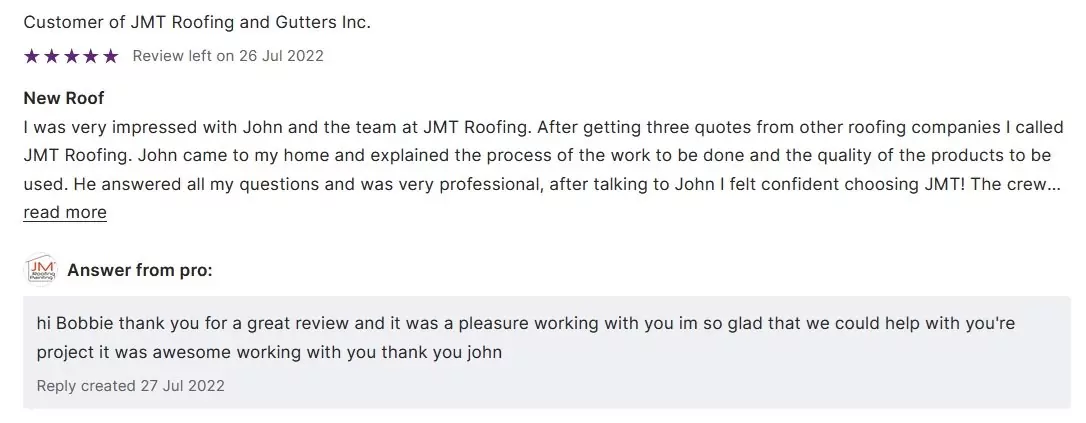Click the 'Answer from pro:' label

click(140, 270)
